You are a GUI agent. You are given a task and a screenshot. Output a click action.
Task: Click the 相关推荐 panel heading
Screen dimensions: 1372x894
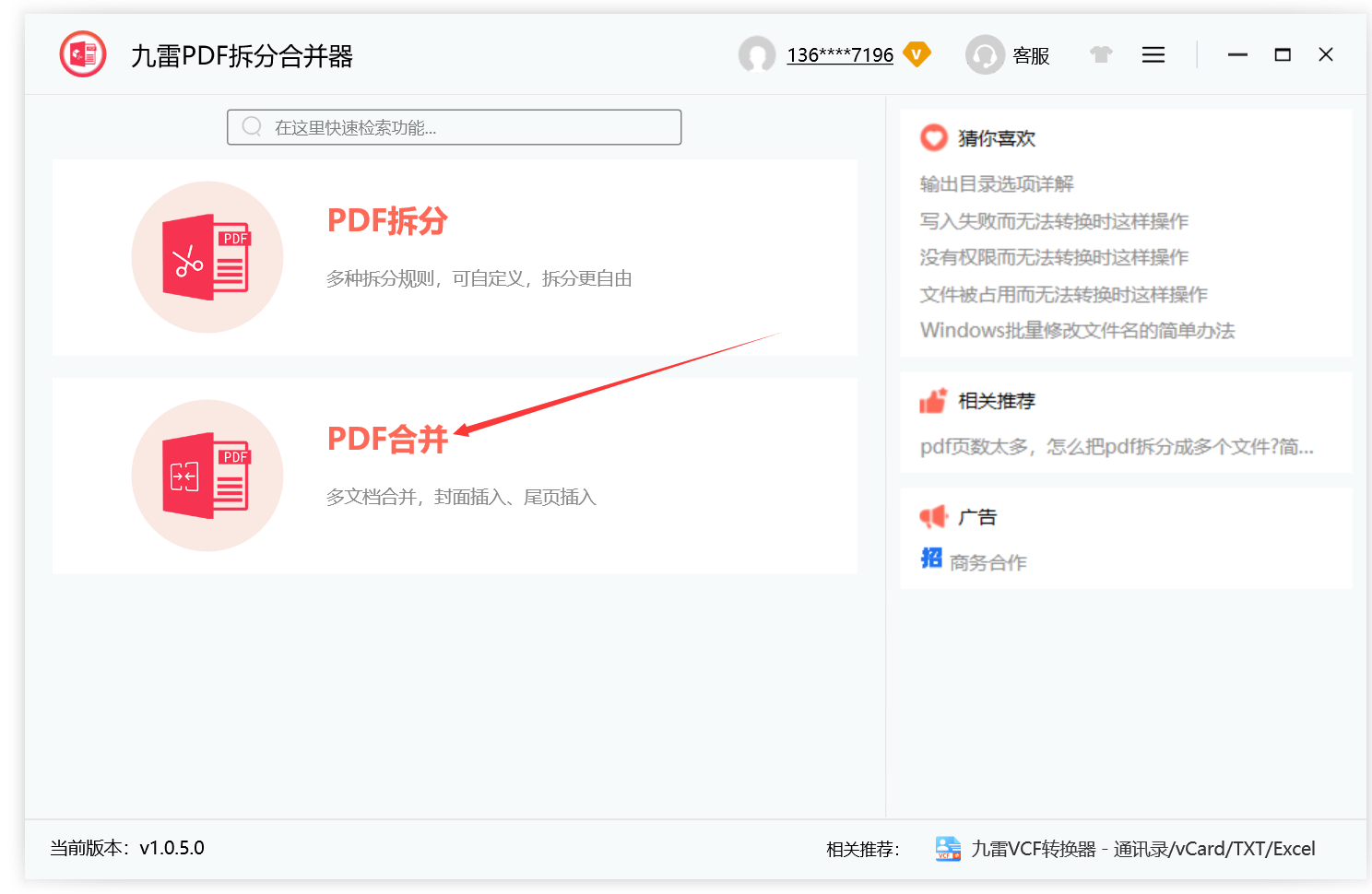click(x=997, y=401)
